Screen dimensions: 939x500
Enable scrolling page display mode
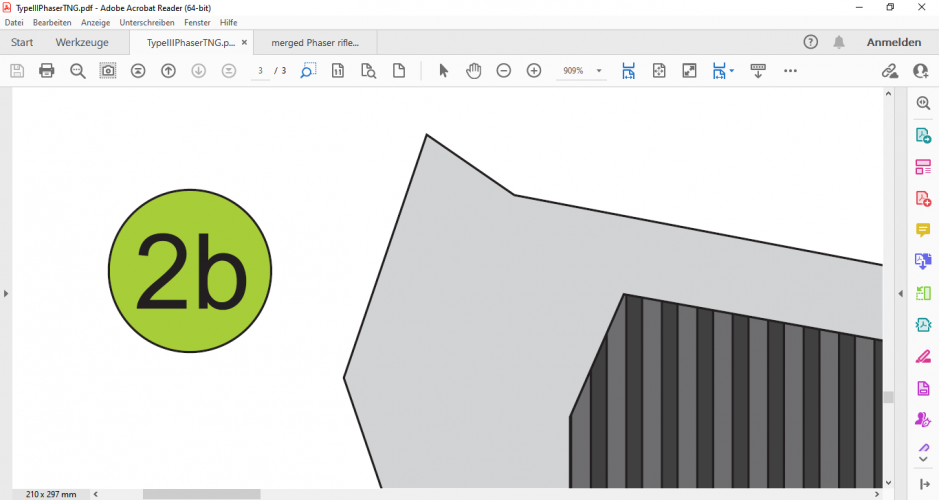click(719, 71)
